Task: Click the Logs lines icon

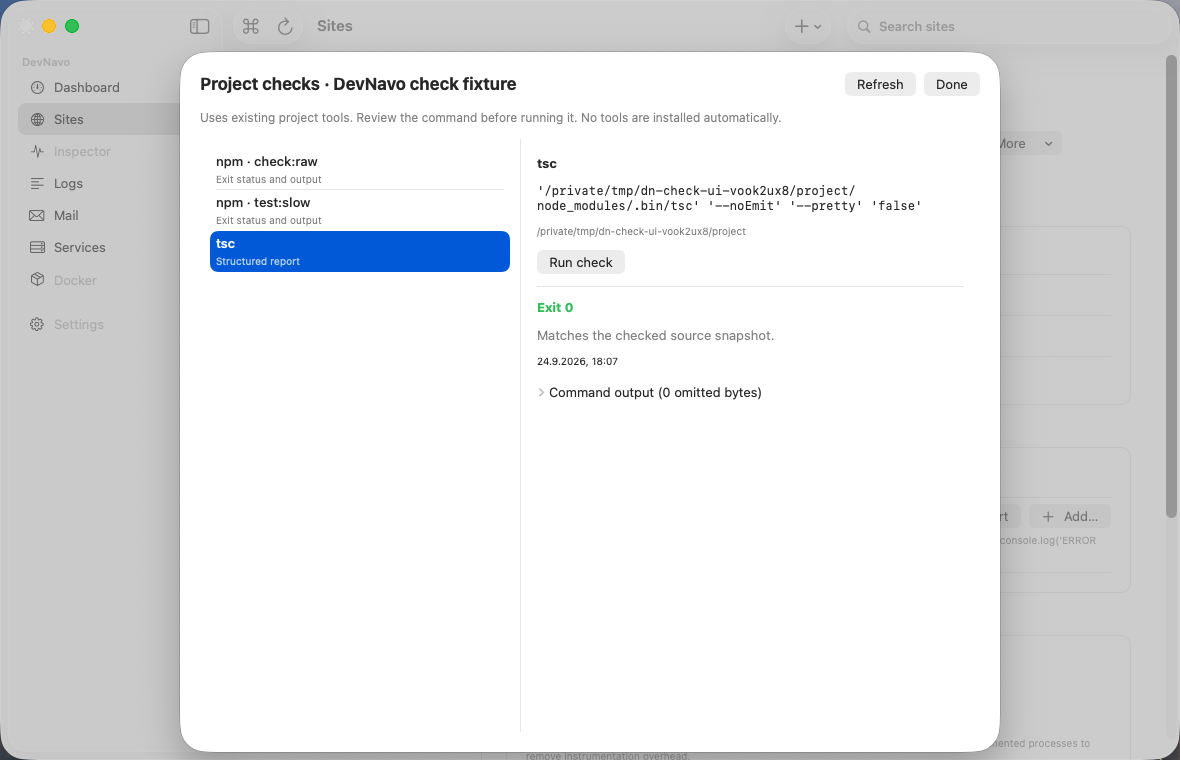Action: tap(37, 184)
